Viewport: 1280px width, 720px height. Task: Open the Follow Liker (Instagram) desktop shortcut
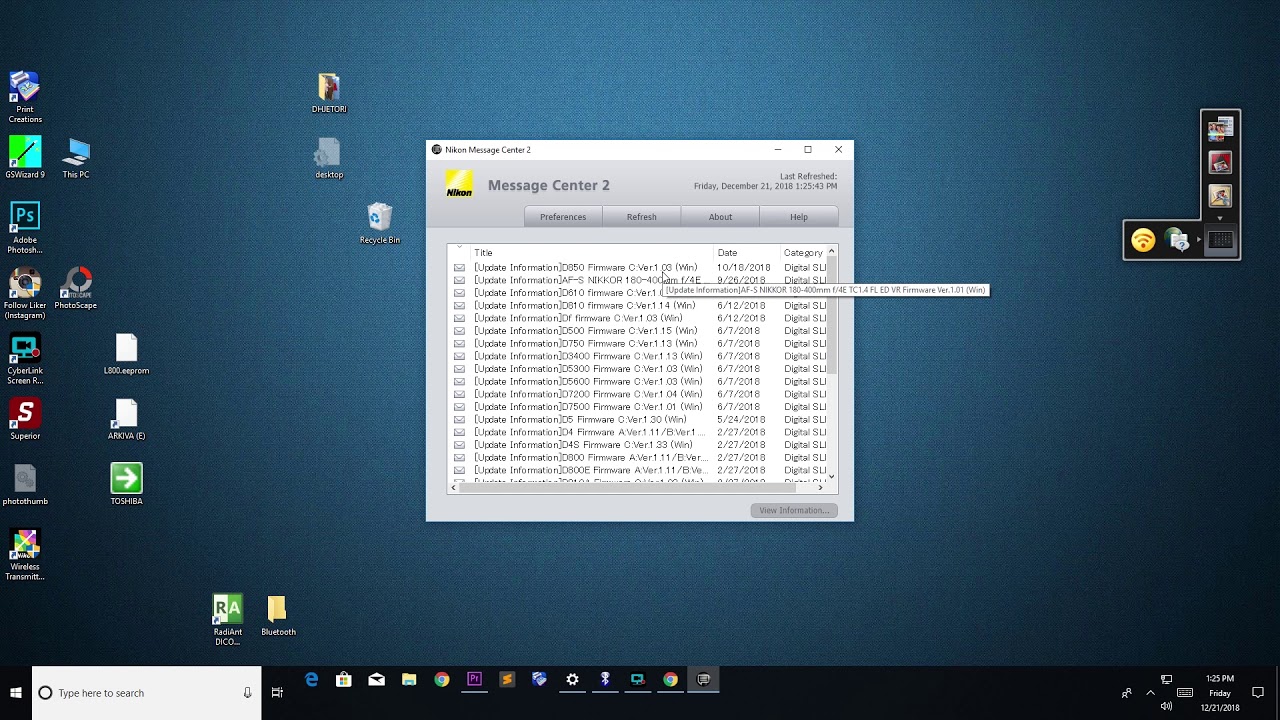tap(25, 293)
